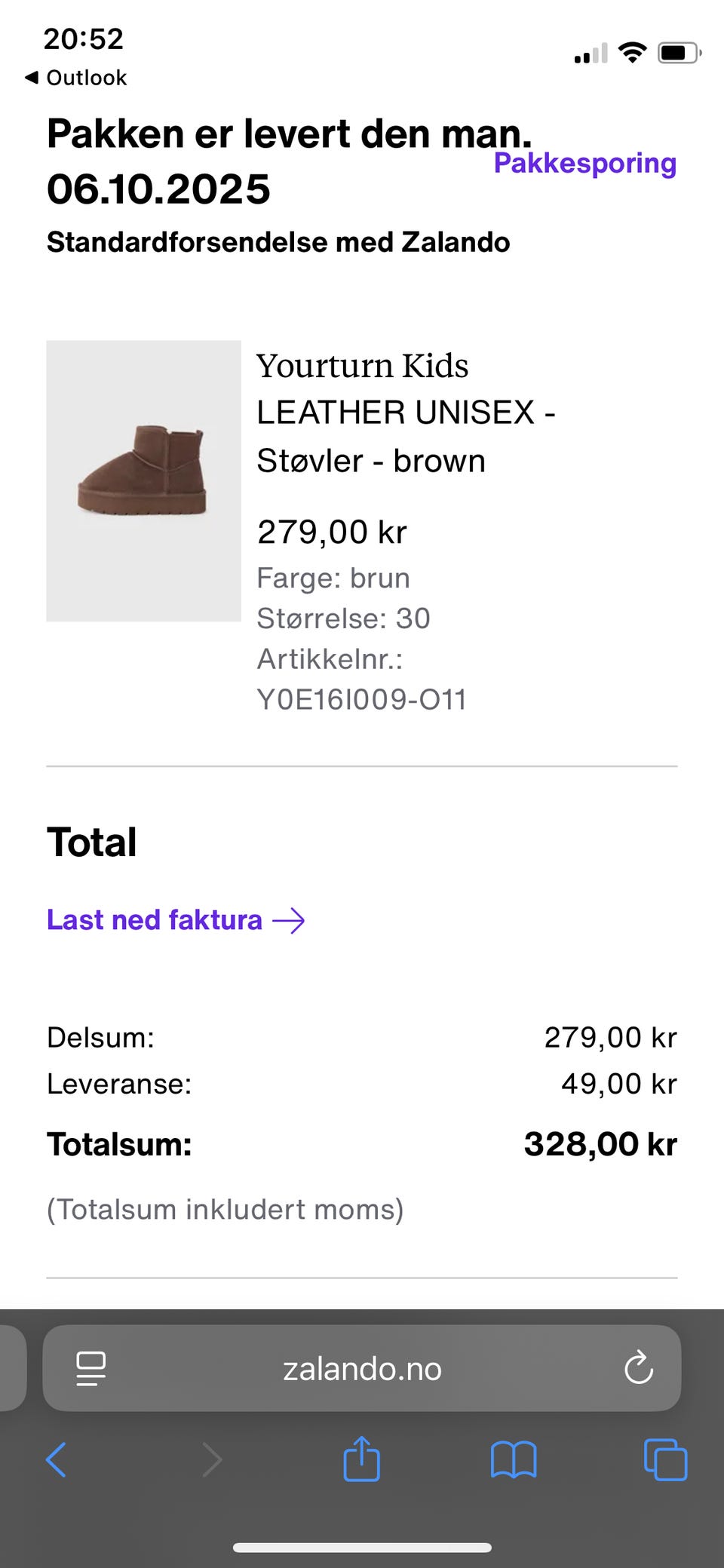Open the Yourturn Kids LEATHER UNISEX product title
The height and width of the screenshot is (1568, 724).
click(x=405, y=413)
